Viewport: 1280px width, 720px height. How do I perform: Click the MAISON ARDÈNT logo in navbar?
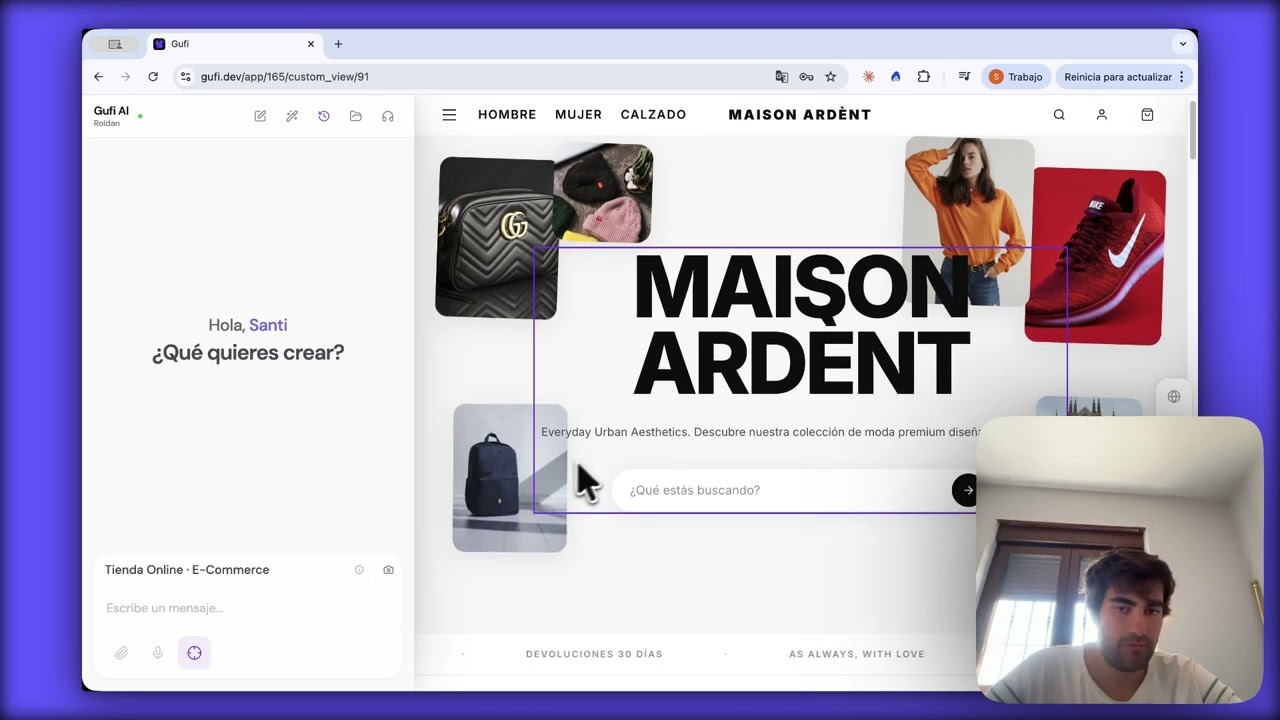[x=800, y=115]
